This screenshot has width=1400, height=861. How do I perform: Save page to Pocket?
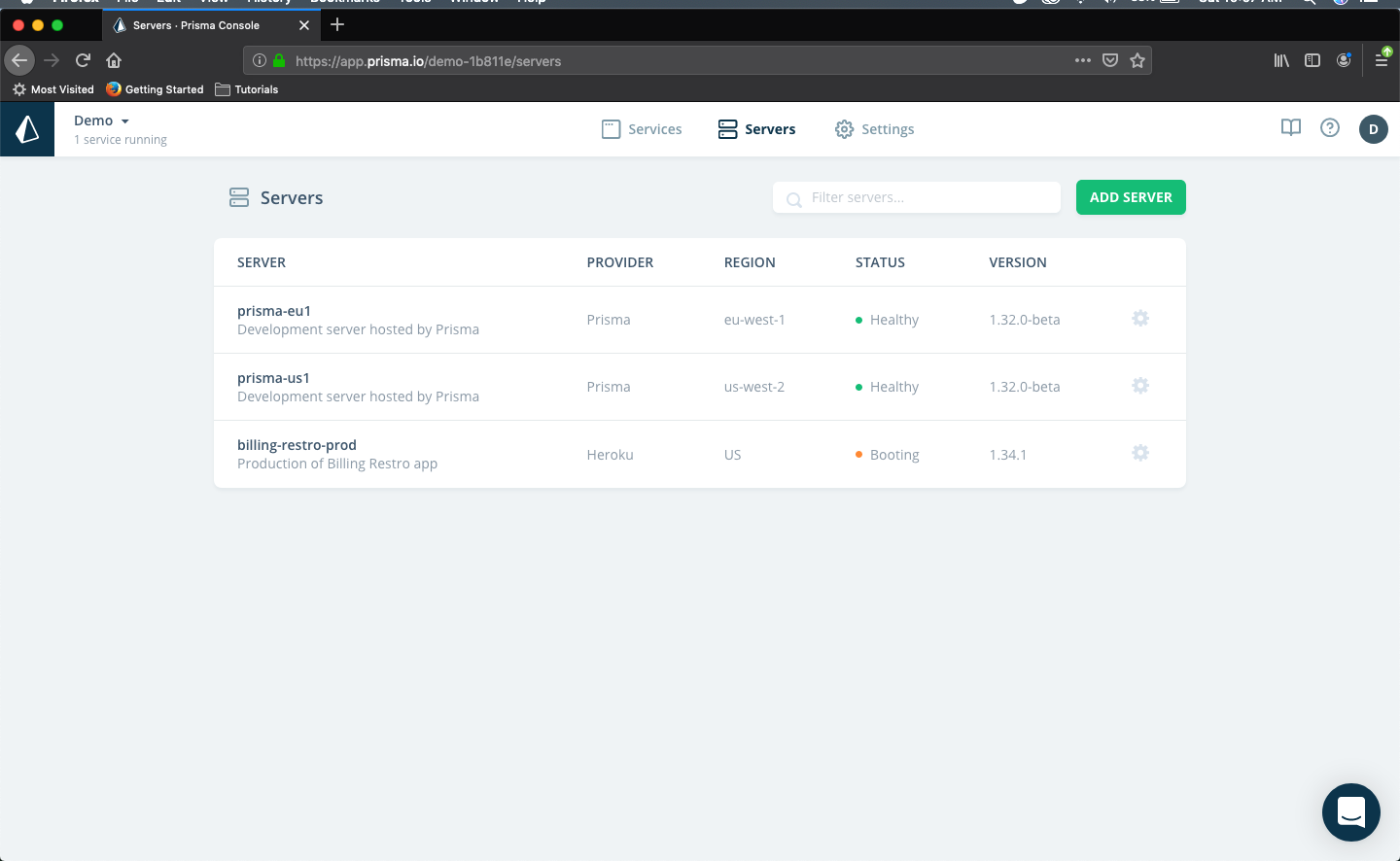pos(1110,60)
